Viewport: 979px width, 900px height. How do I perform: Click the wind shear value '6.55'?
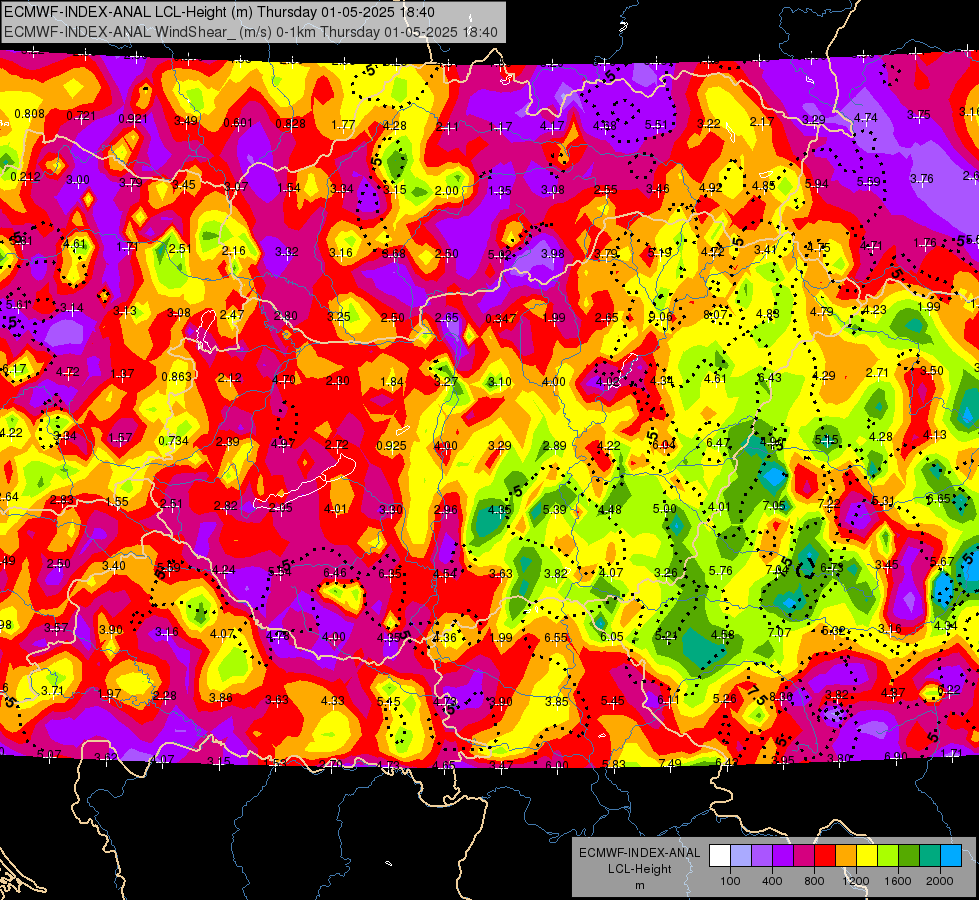pos(556,638)
